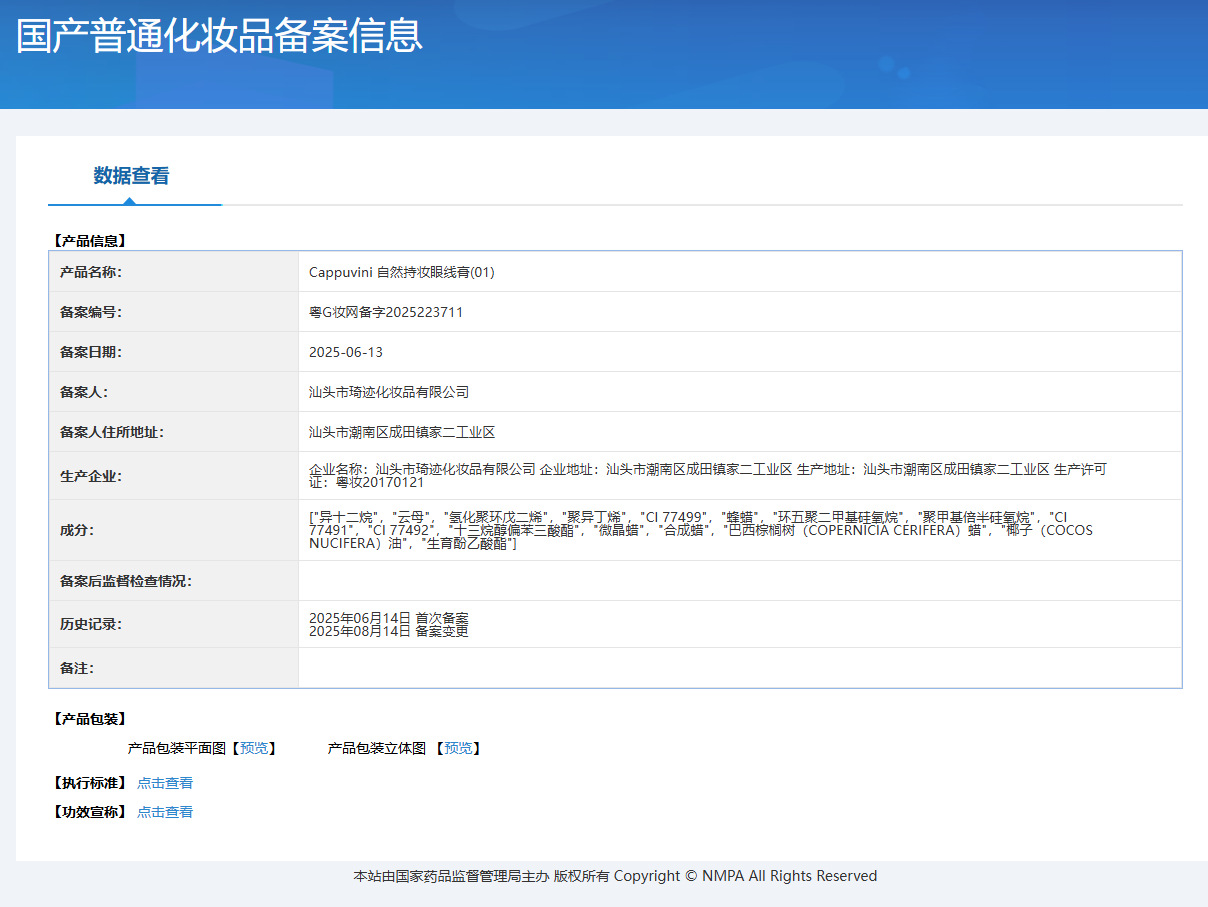The image size is (1208, 907).
Task: Click the 历史记录 label cell
Action: click(174, 624)
